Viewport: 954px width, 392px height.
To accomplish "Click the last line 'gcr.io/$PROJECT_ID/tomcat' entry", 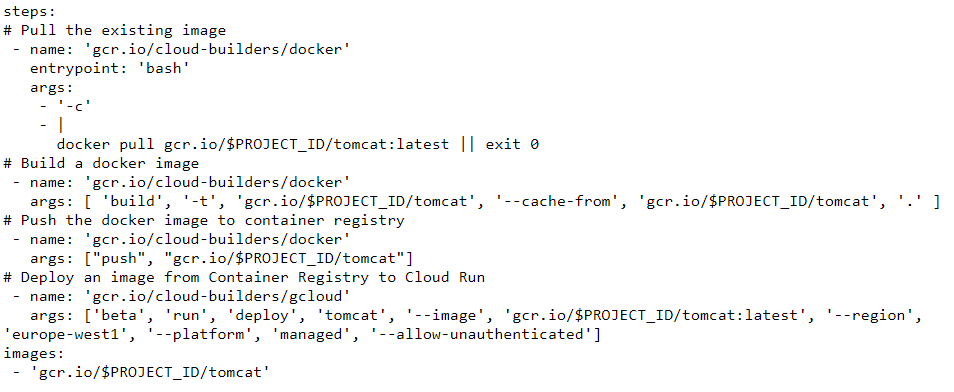I will pos(151,373).
